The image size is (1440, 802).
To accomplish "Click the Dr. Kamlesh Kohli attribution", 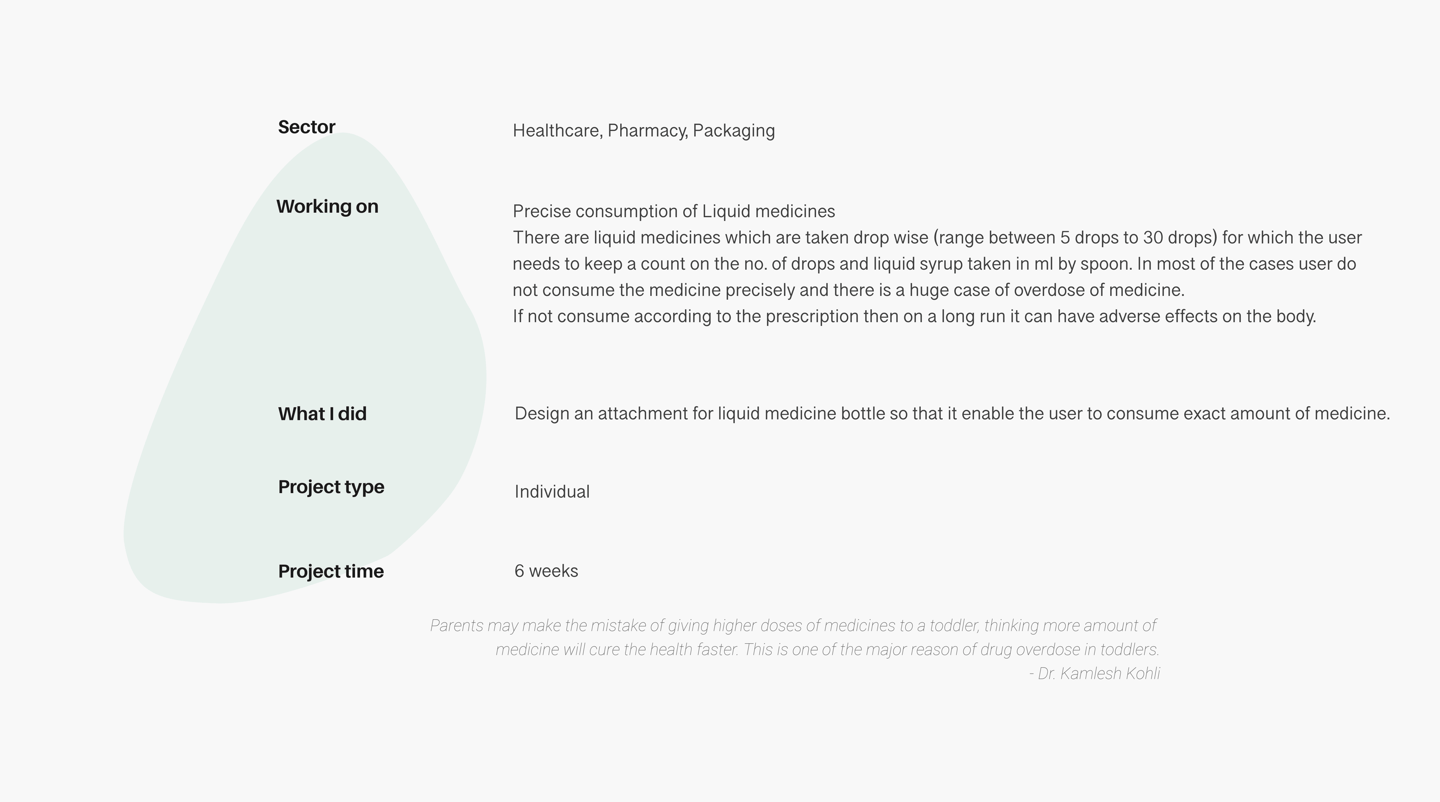I will [1094, 674].
